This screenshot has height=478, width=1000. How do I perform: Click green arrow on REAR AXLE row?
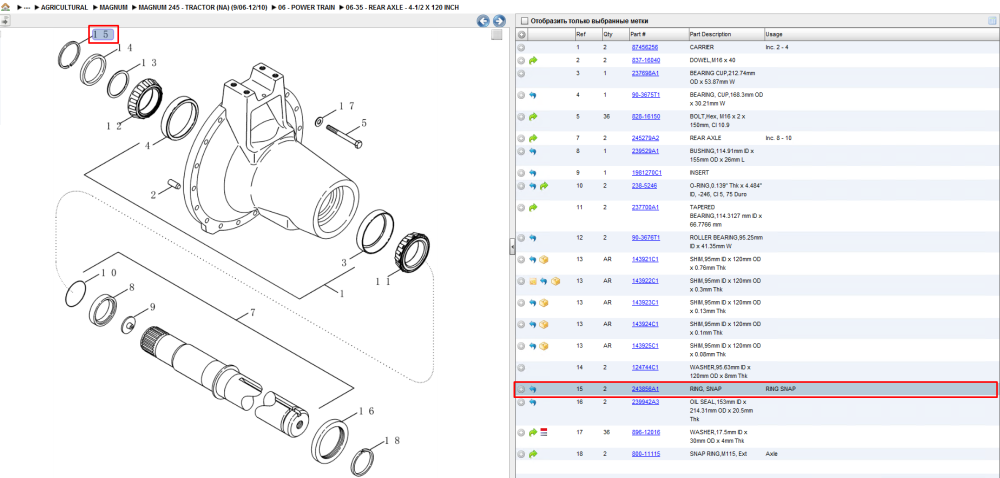click(533, 138)
